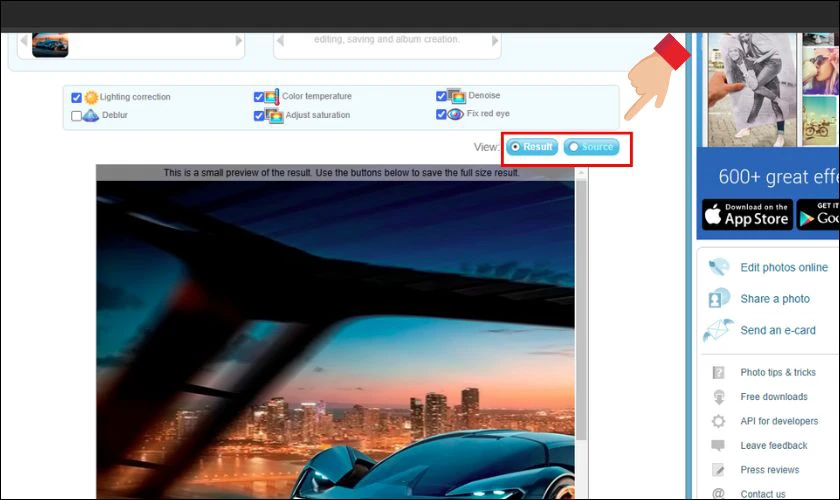
Task: Click the Press reviews pencil icon
Action: (718, 470)
